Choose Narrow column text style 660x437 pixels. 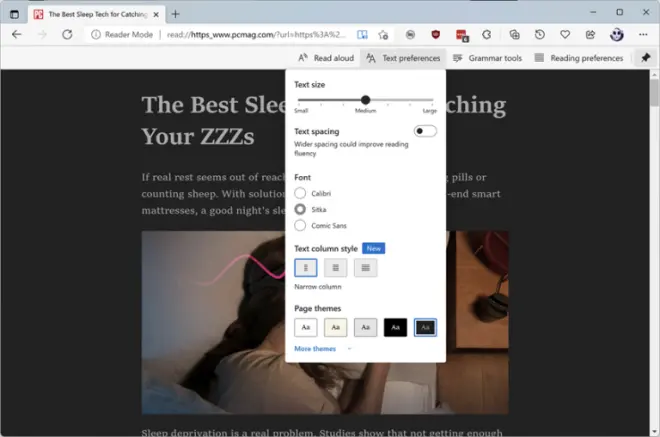[306, 268]
